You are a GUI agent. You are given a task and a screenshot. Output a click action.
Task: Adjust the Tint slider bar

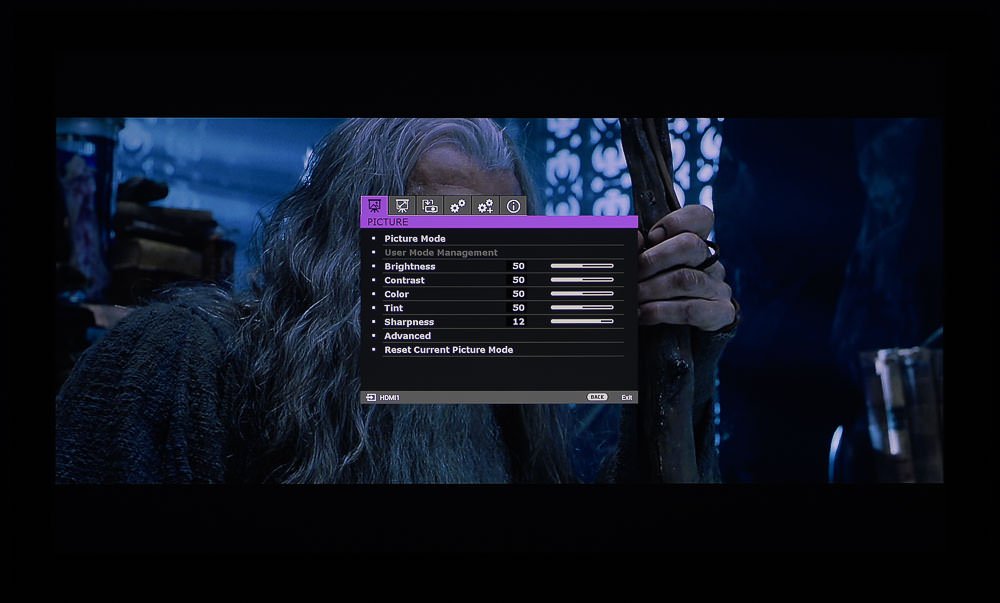[x=582, y=307]
